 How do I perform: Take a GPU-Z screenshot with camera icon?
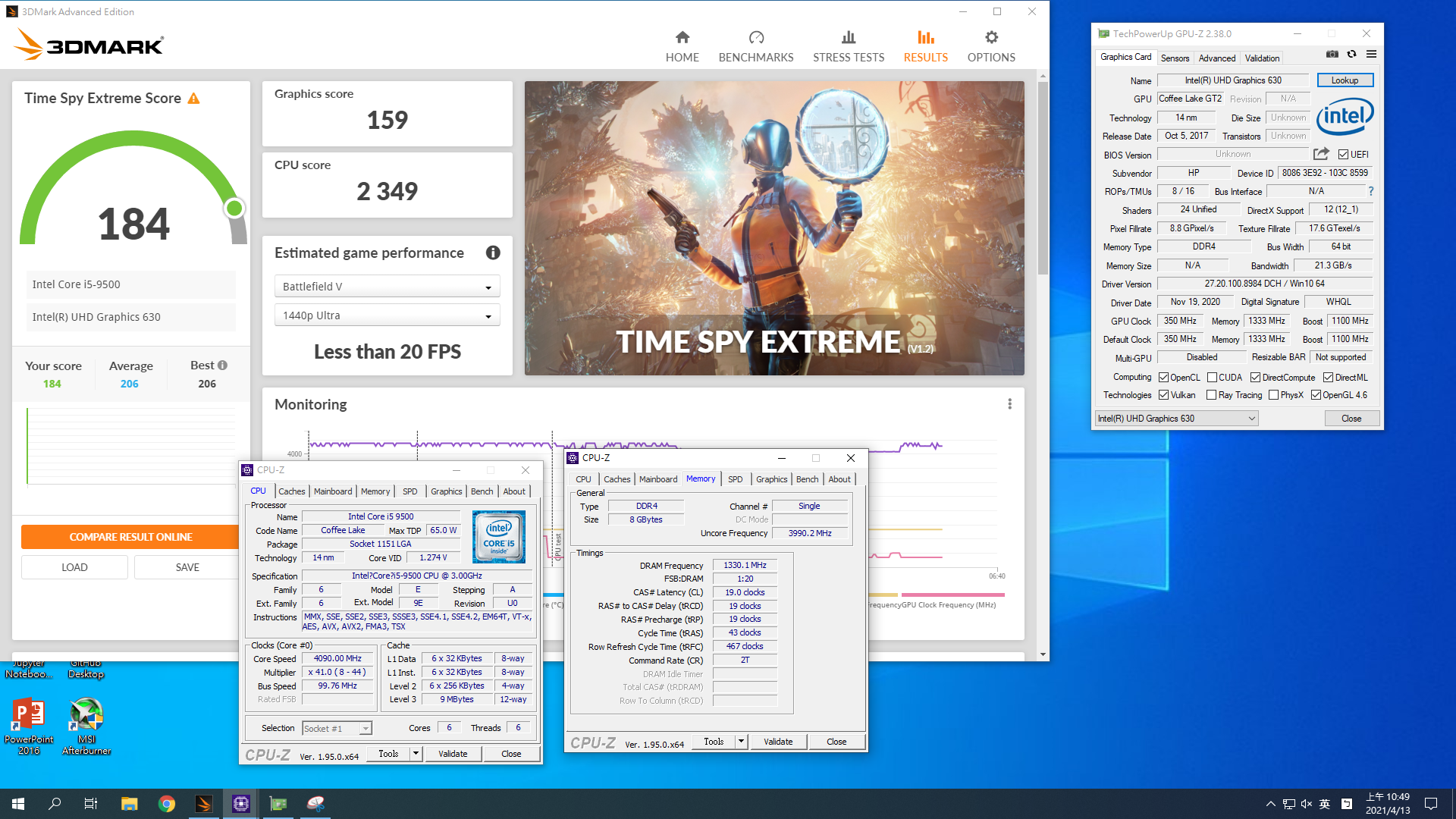tap(1332, 55)
